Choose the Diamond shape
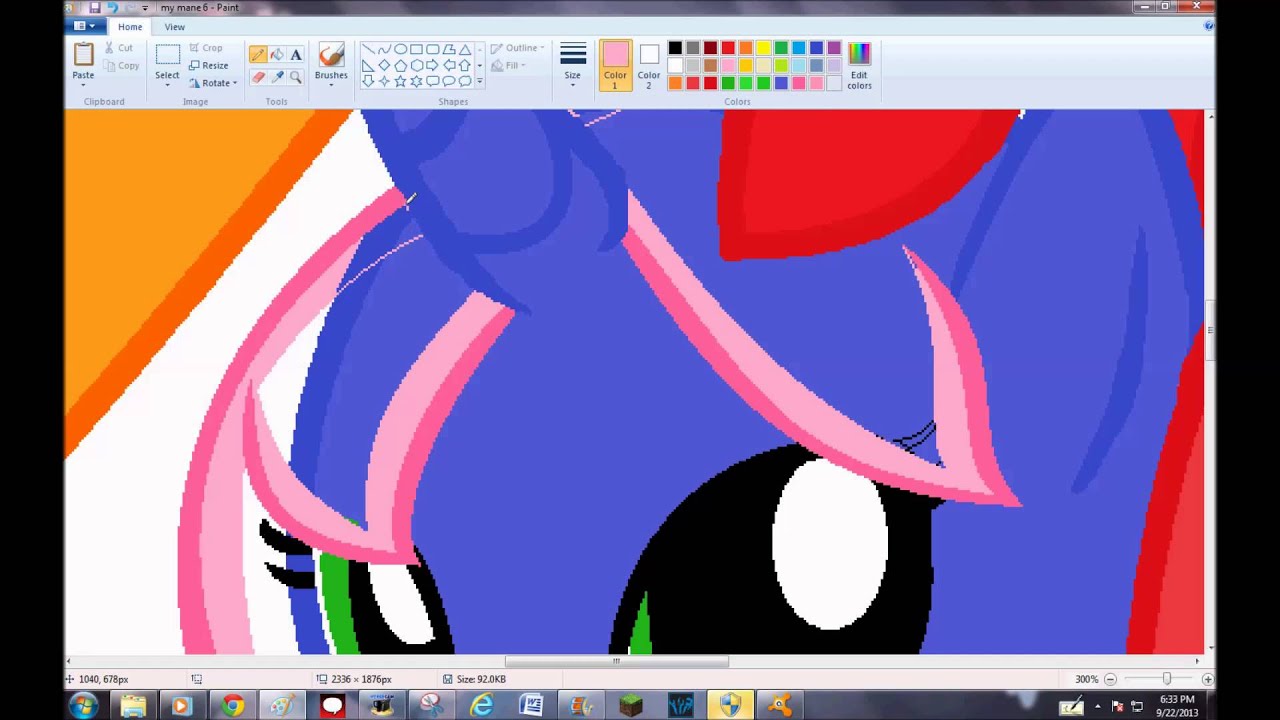1280x720 pixels. tap(384, 65)
